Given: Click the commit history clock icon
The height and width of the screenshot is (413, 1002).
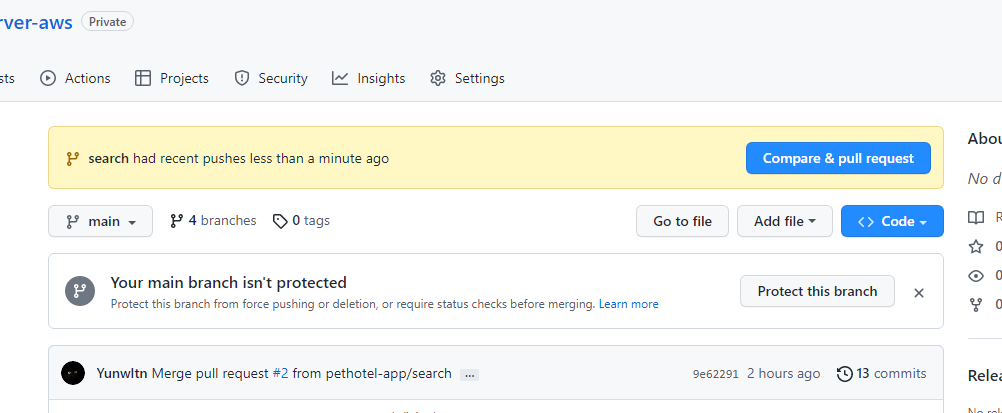Looking at the screenshot, I should 845,374.
